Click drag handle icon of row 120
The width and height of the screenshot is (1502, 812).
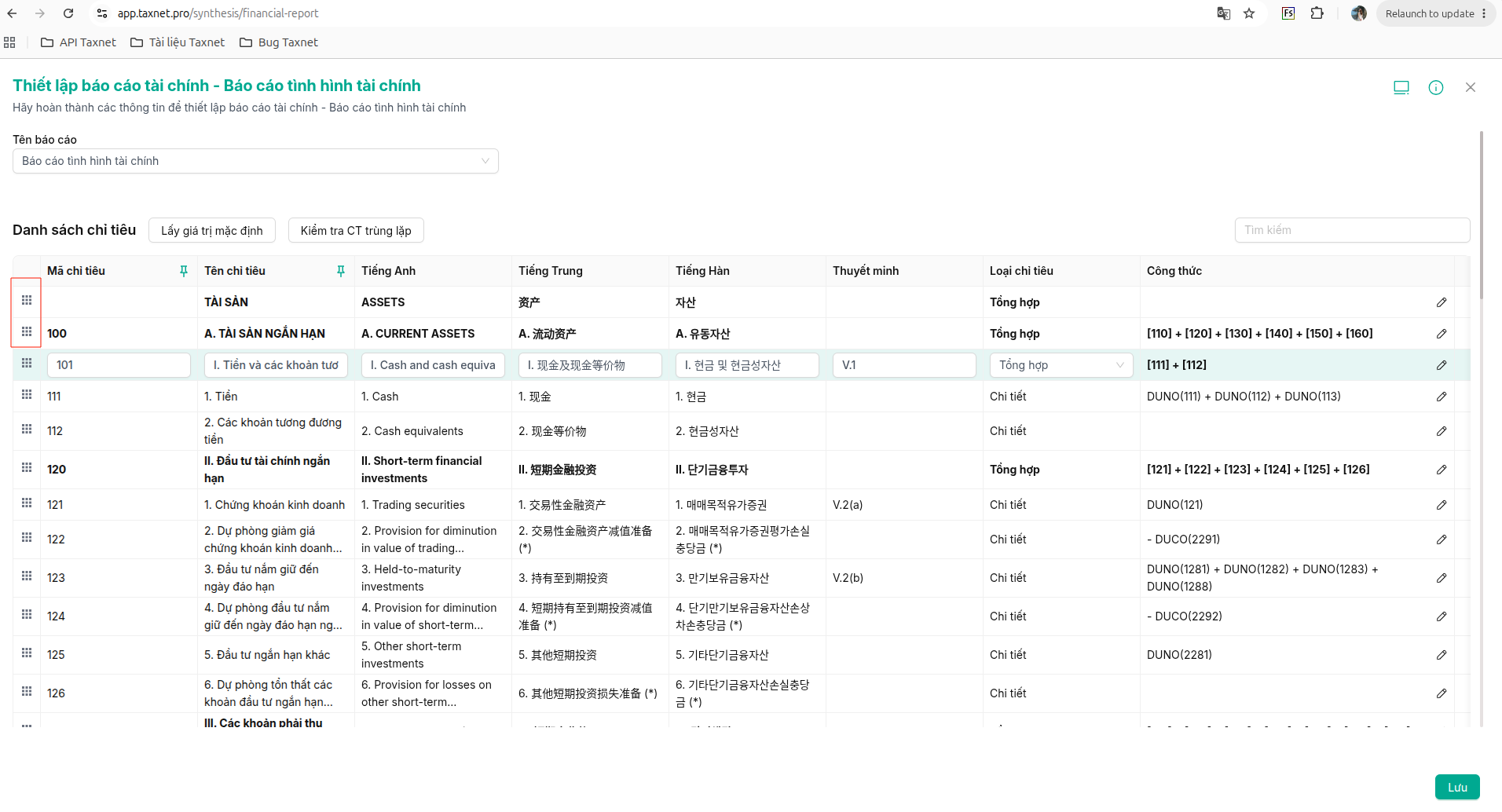click(27, 467)
